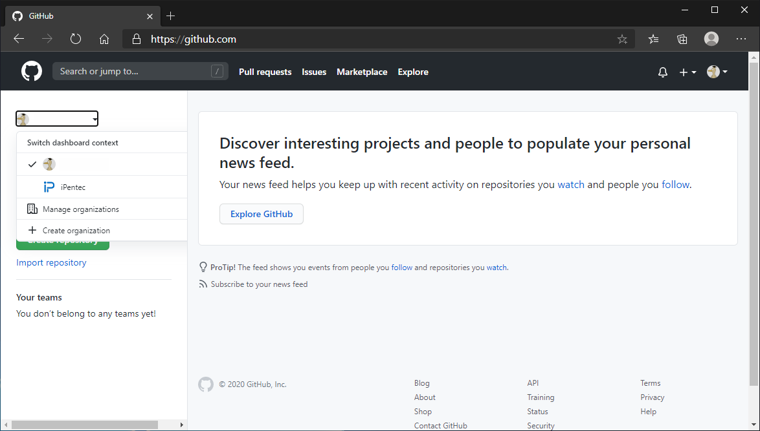760x431 pixels.
Task: Maximize the browser window
Action: pos(714,10)
